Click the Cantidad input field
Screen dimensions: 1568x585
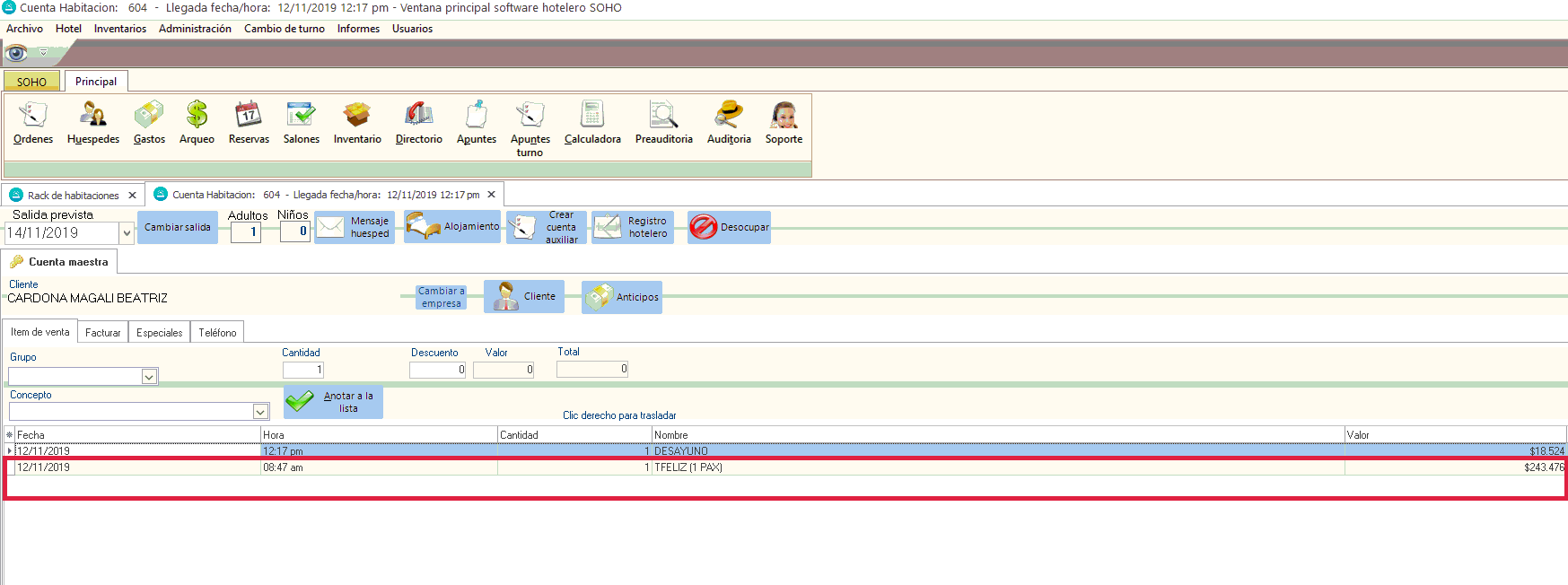pyautogui.click(x=303, y=370)
